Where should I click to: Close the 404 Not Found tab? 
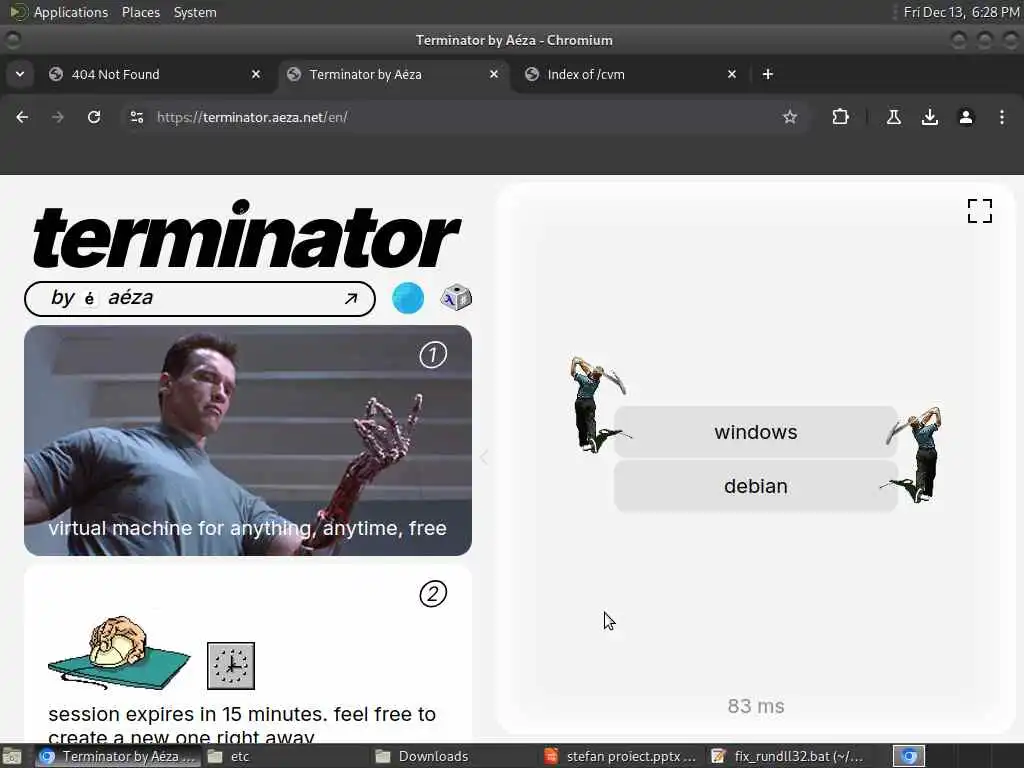(x=256, y=74)
